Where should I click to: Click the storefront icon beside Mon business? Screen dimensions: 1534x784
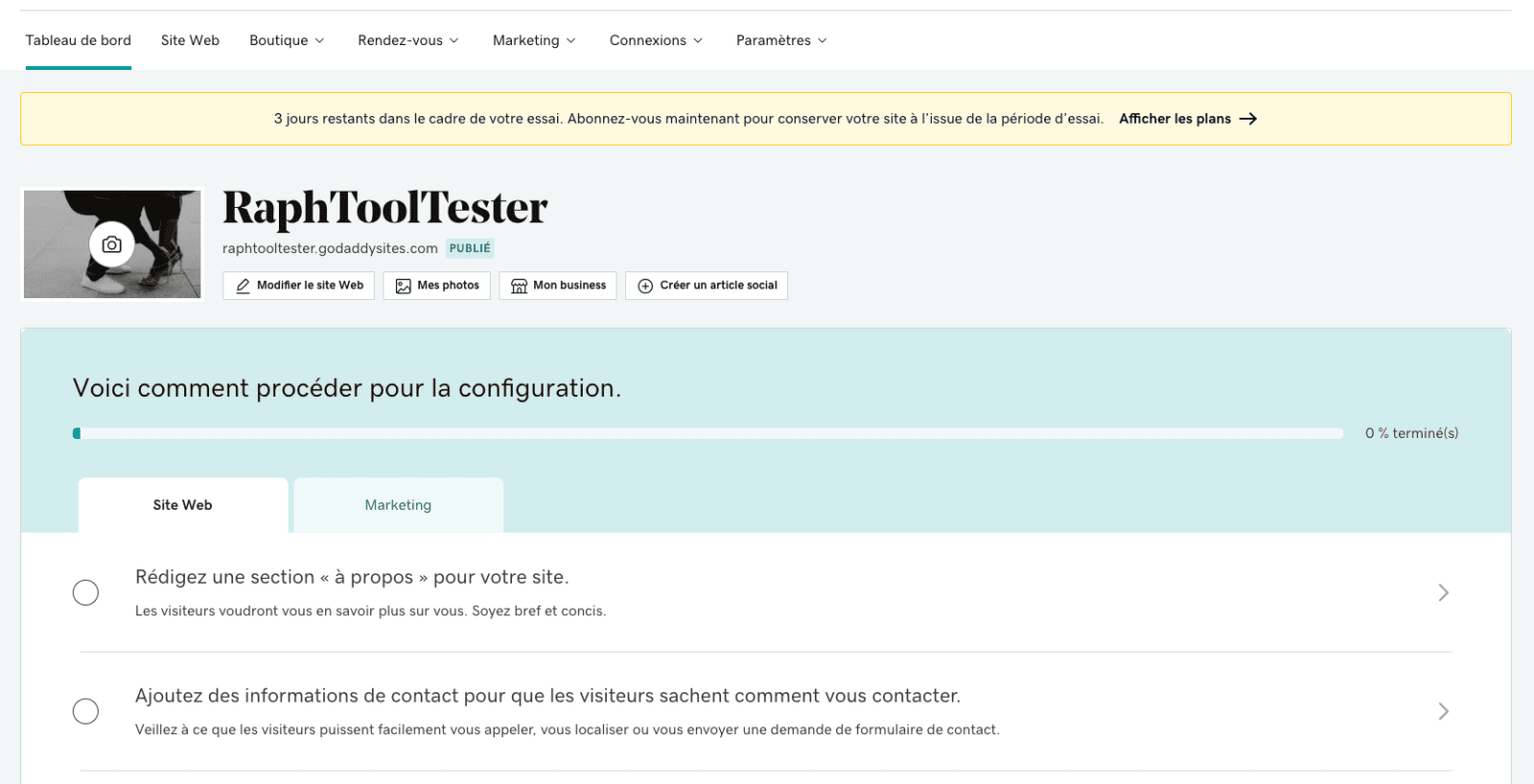pyautogui.click(x=519, y=286)
